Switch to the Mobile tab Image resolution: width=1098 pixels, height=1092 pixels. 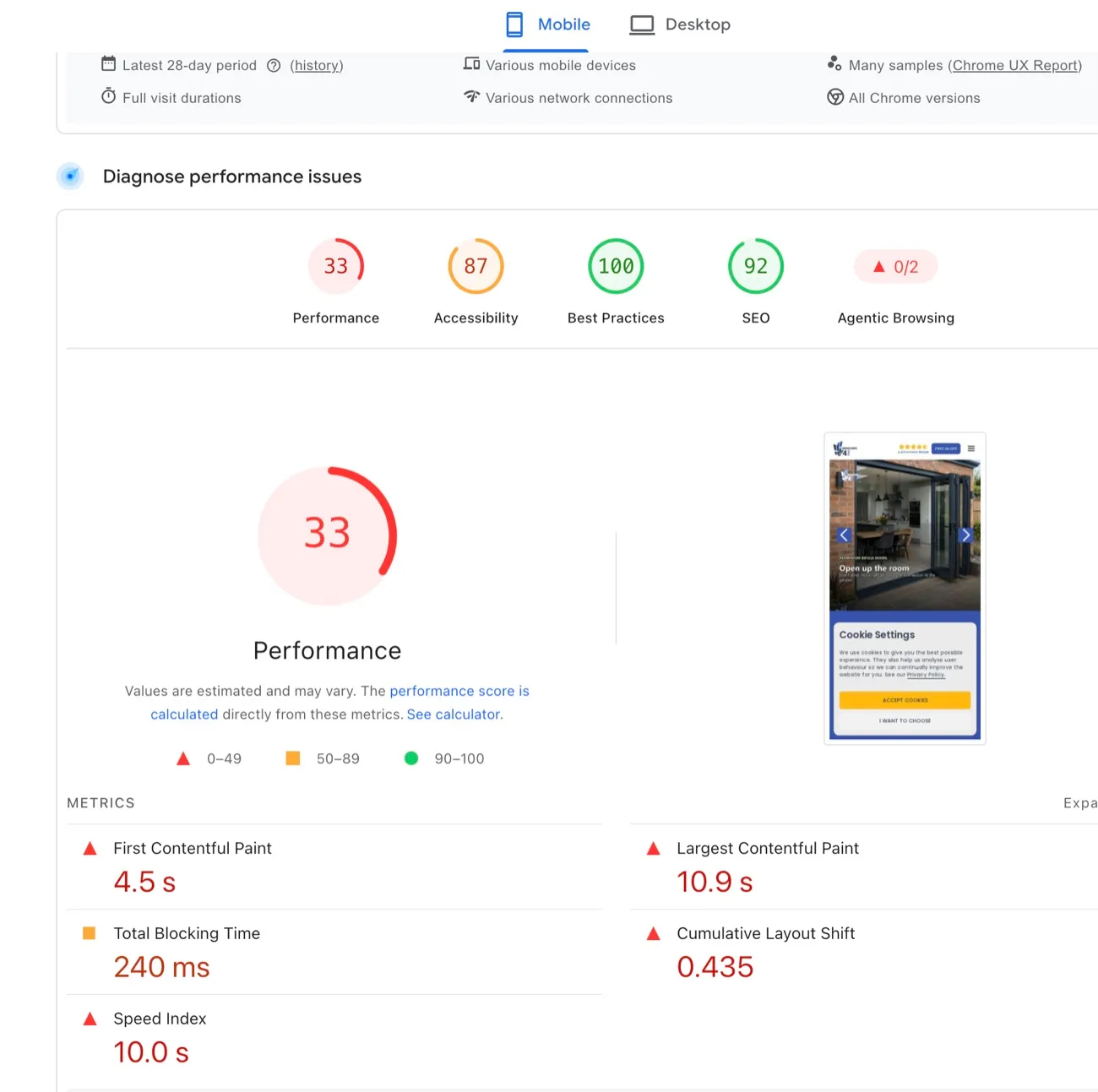pyautogui.click(x=546, y=24)
